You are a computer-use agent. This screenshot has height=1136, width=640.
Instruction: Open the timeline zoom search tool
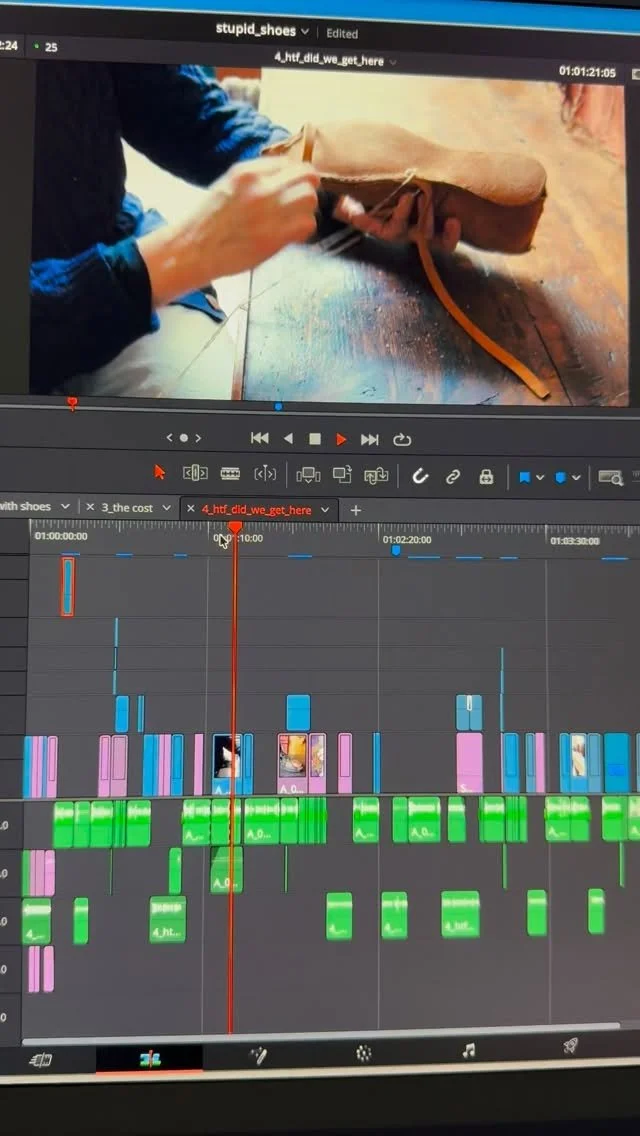coord(611,478)
